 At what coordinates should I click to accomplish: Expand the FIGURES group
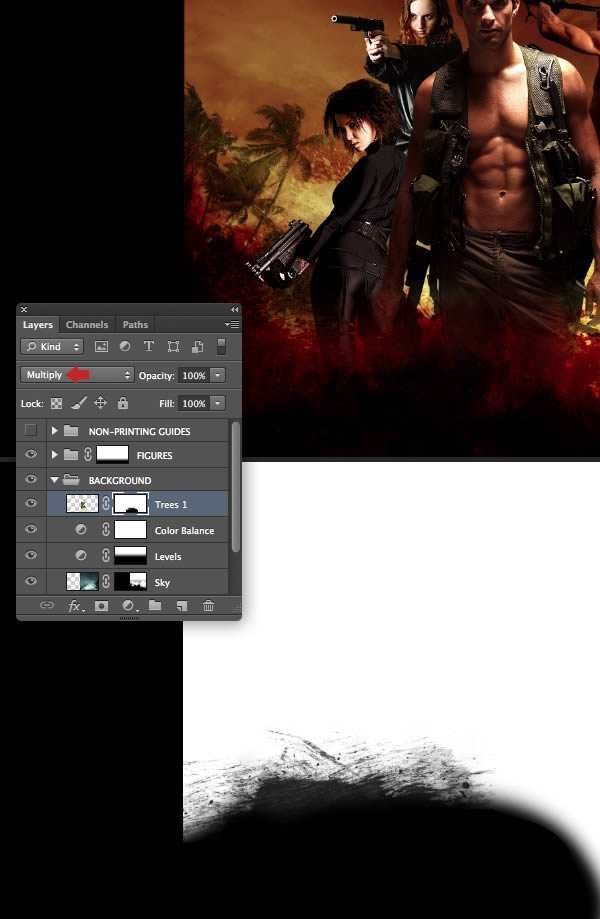pos(54,455)
